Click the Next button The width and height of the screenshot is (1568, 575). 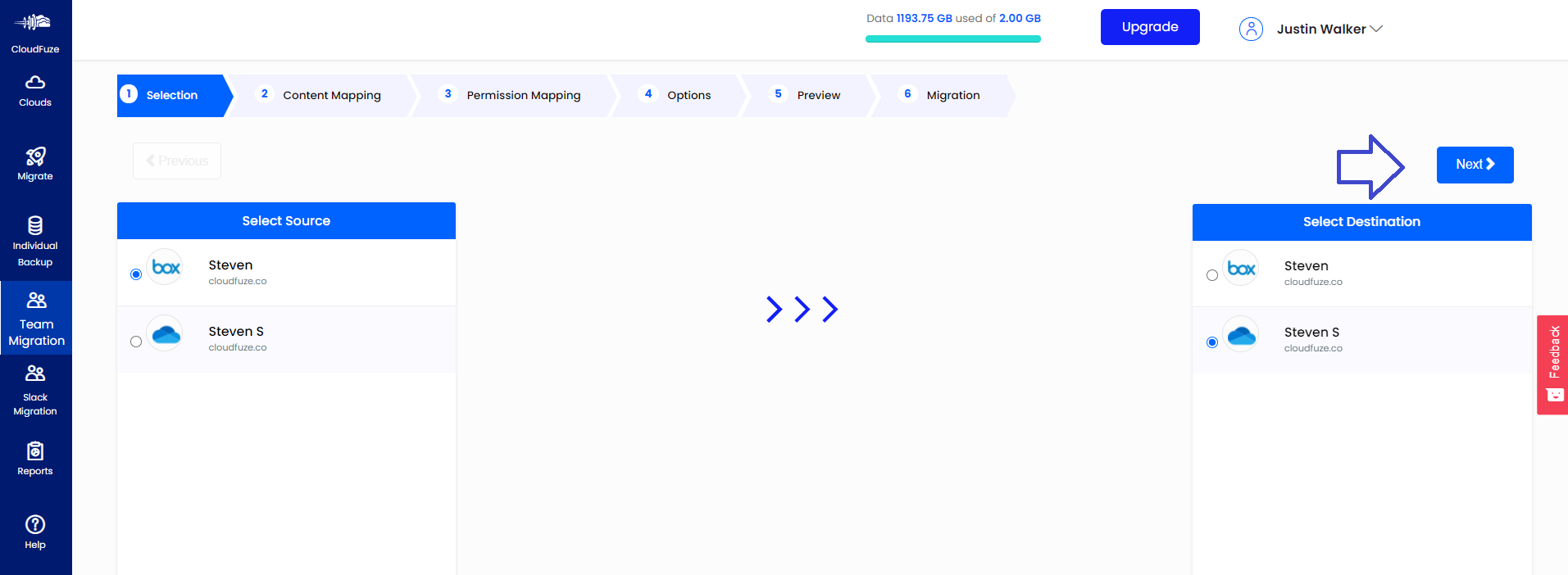tap(1475, 165)
